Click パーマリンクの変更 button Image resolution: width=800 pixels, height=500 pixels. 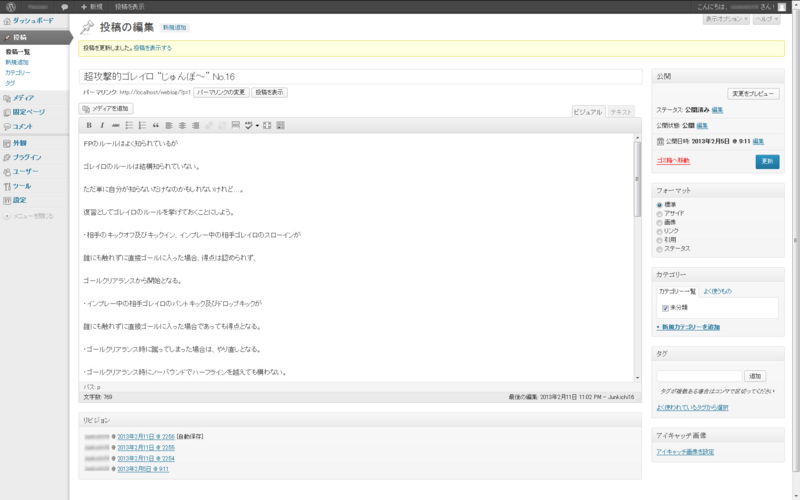[x=221, y=93]
